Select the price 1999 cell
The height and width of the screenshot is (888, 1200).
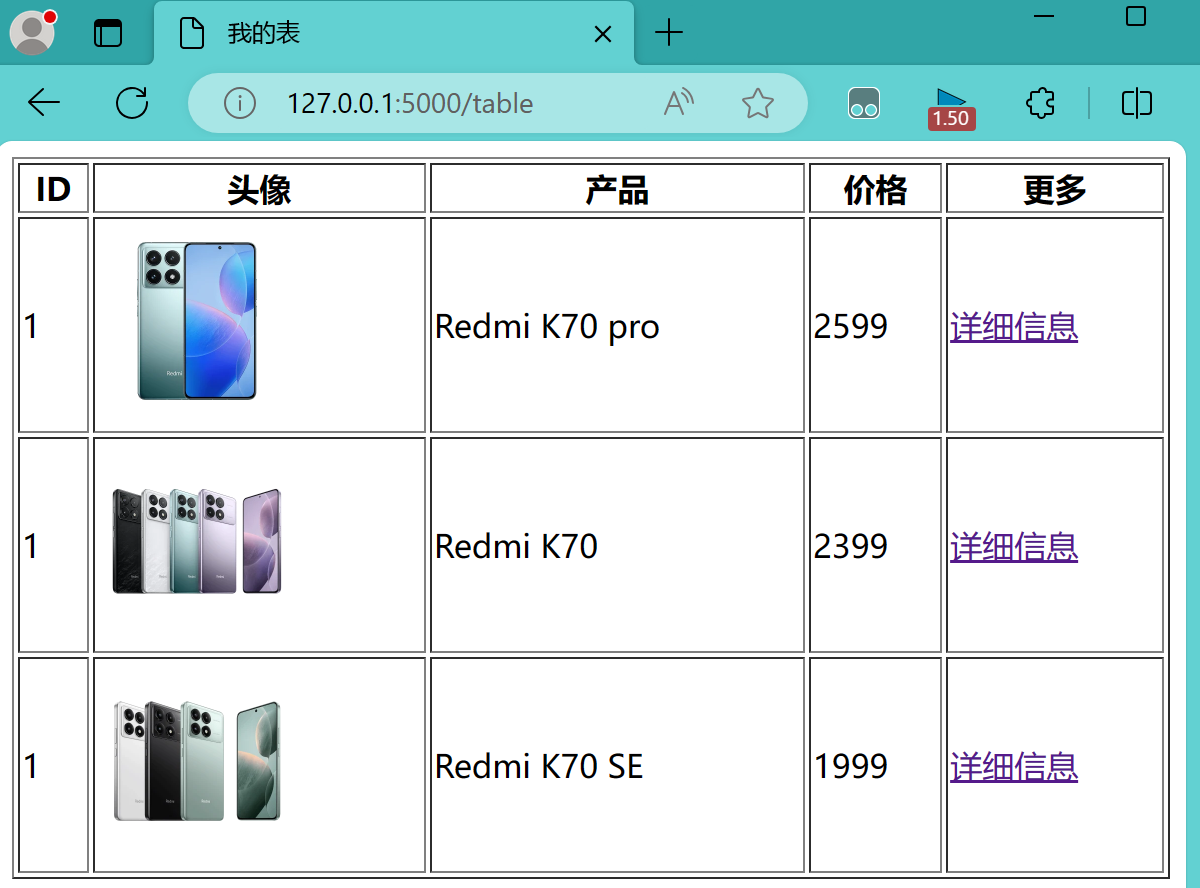875,765
